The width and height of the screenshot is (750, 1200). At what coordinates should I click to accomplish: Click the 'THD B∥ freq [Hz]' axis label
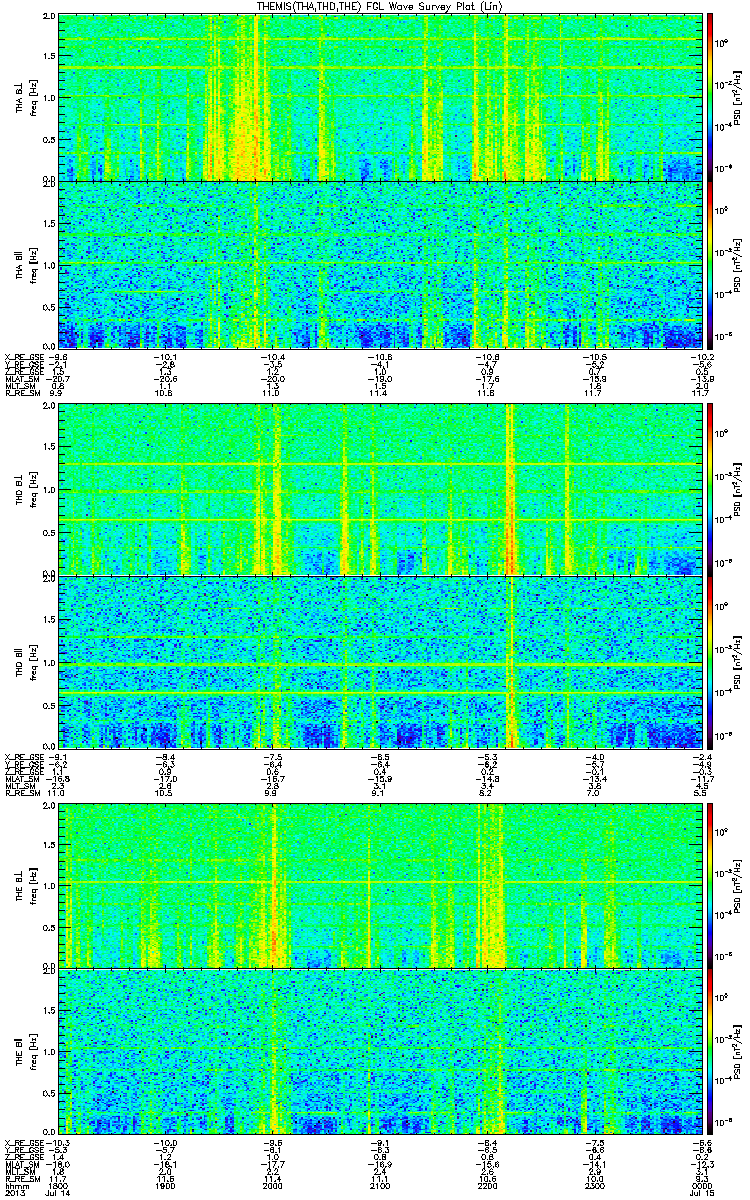point(25,661)
